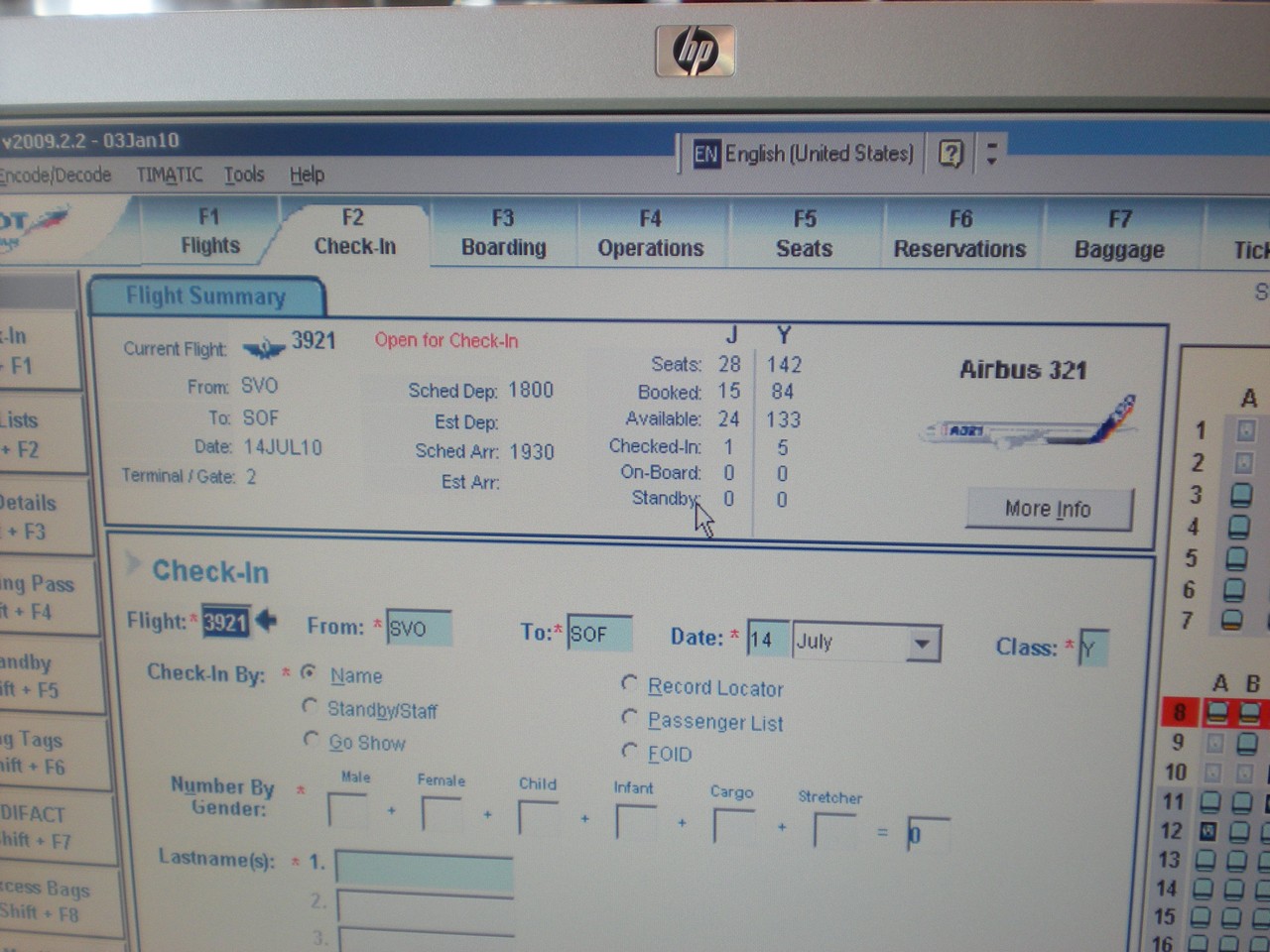Select seat 12B on the seat map
This screenshot has width=1270, height=952.
[1240, 832]
